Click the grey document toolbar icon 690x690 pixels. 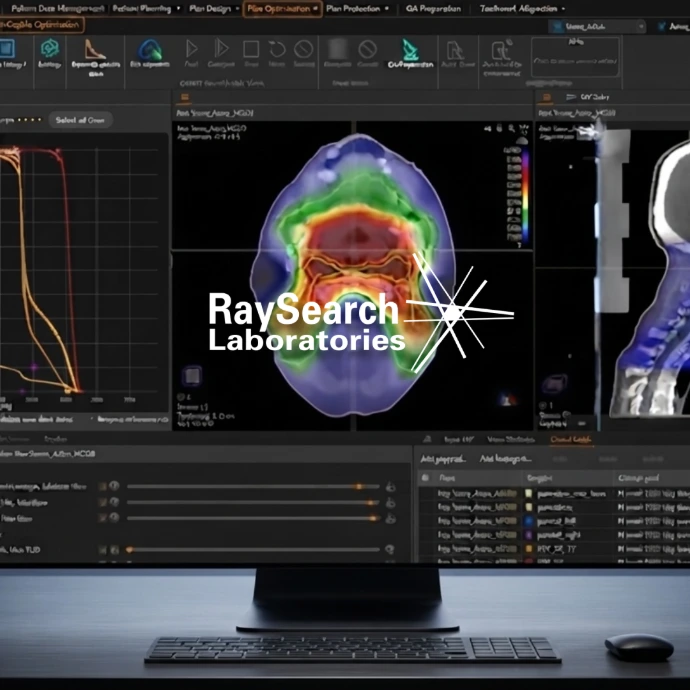pyautogui.click(x=455, y=50)
